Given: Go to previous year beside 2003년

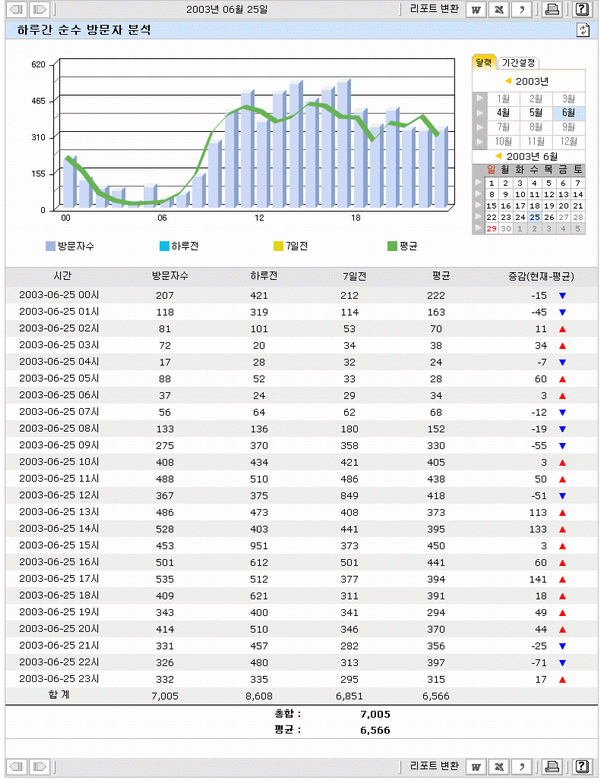Looking at the screenshot, I should (x=508, y=81).
